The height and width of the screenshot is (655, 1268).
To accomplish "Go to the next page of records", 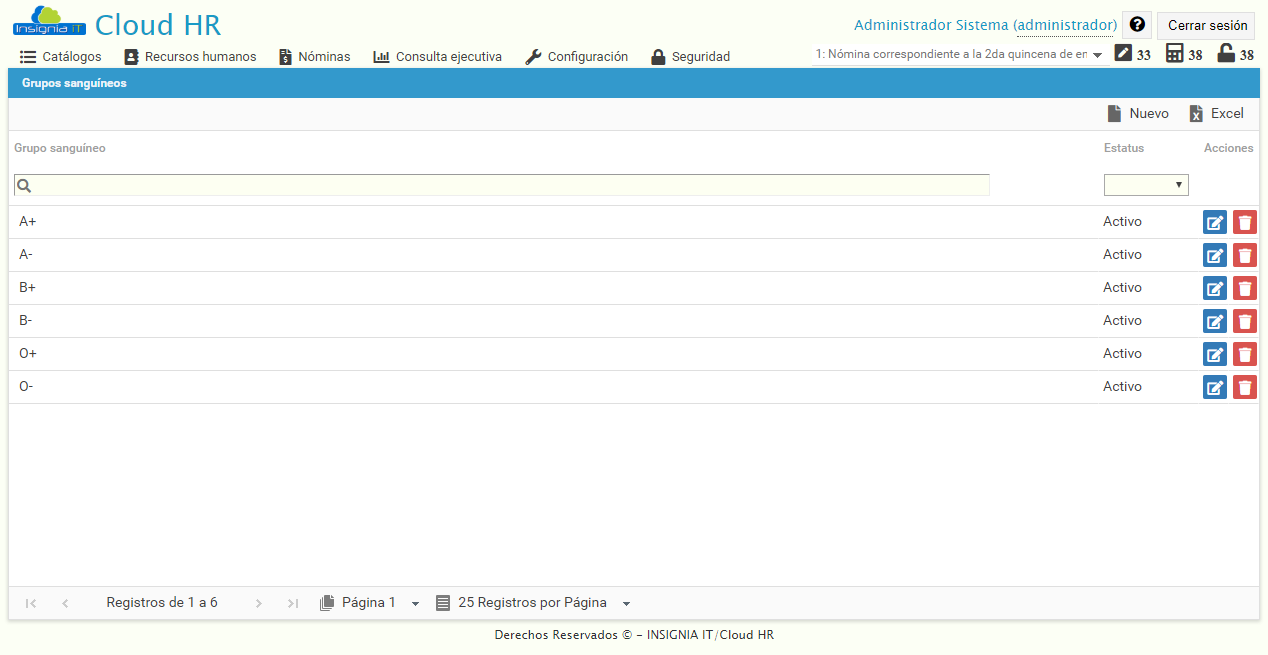I will [x=258, y=602].
